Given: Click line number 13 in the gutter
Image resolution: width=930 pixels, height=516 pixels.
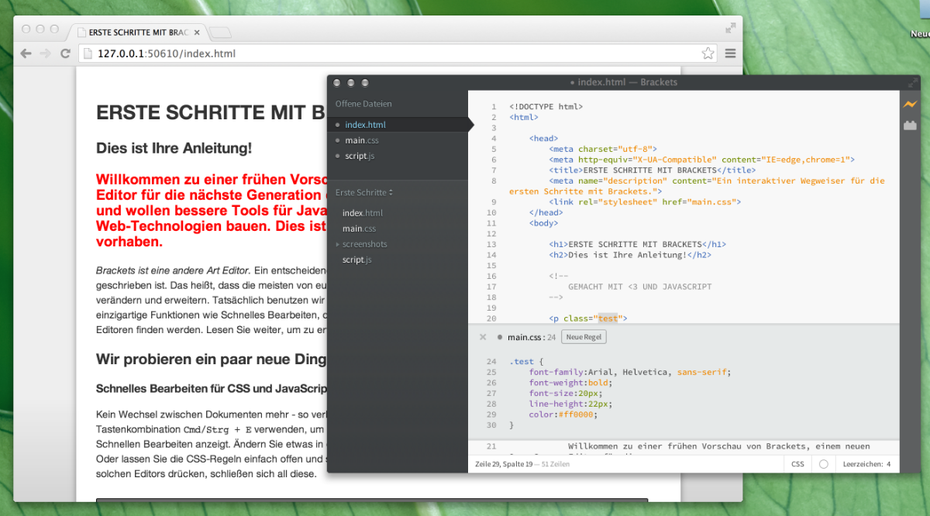Looking at the screenshot, I should [x=491, y=244].
